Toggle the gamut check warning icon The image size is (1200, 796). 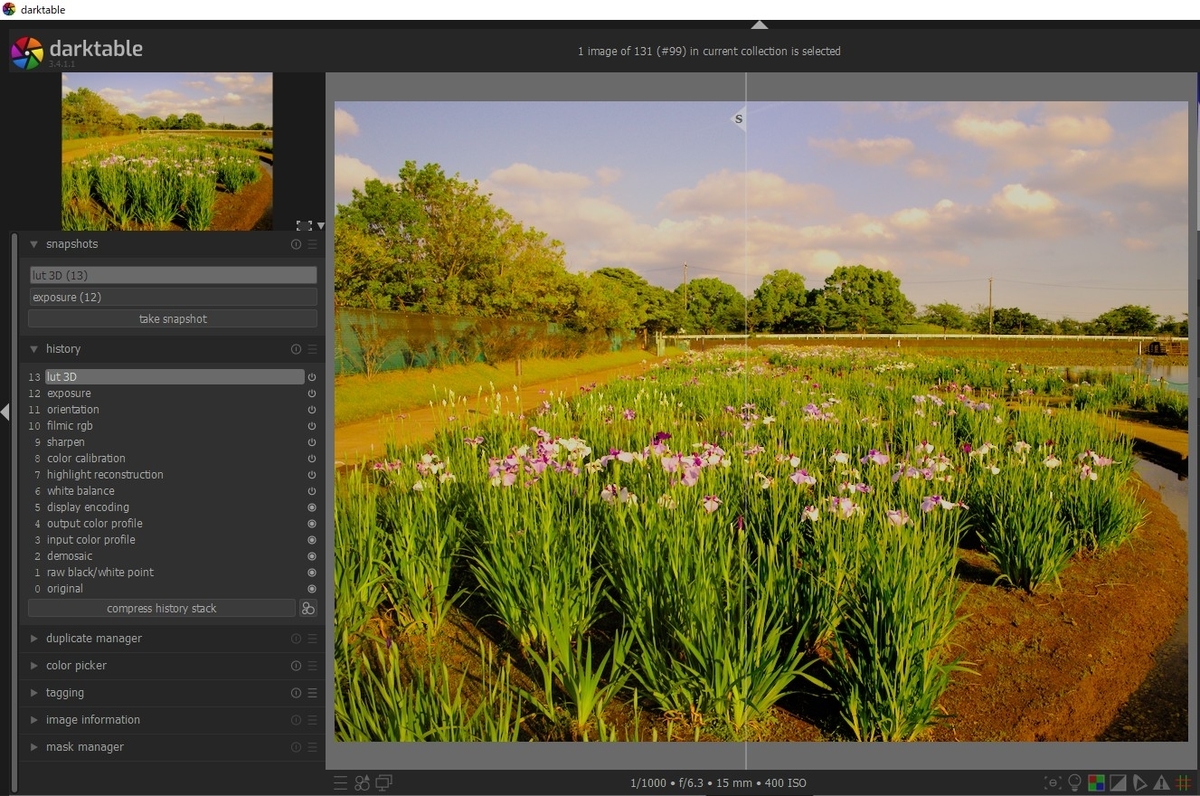1161,783
